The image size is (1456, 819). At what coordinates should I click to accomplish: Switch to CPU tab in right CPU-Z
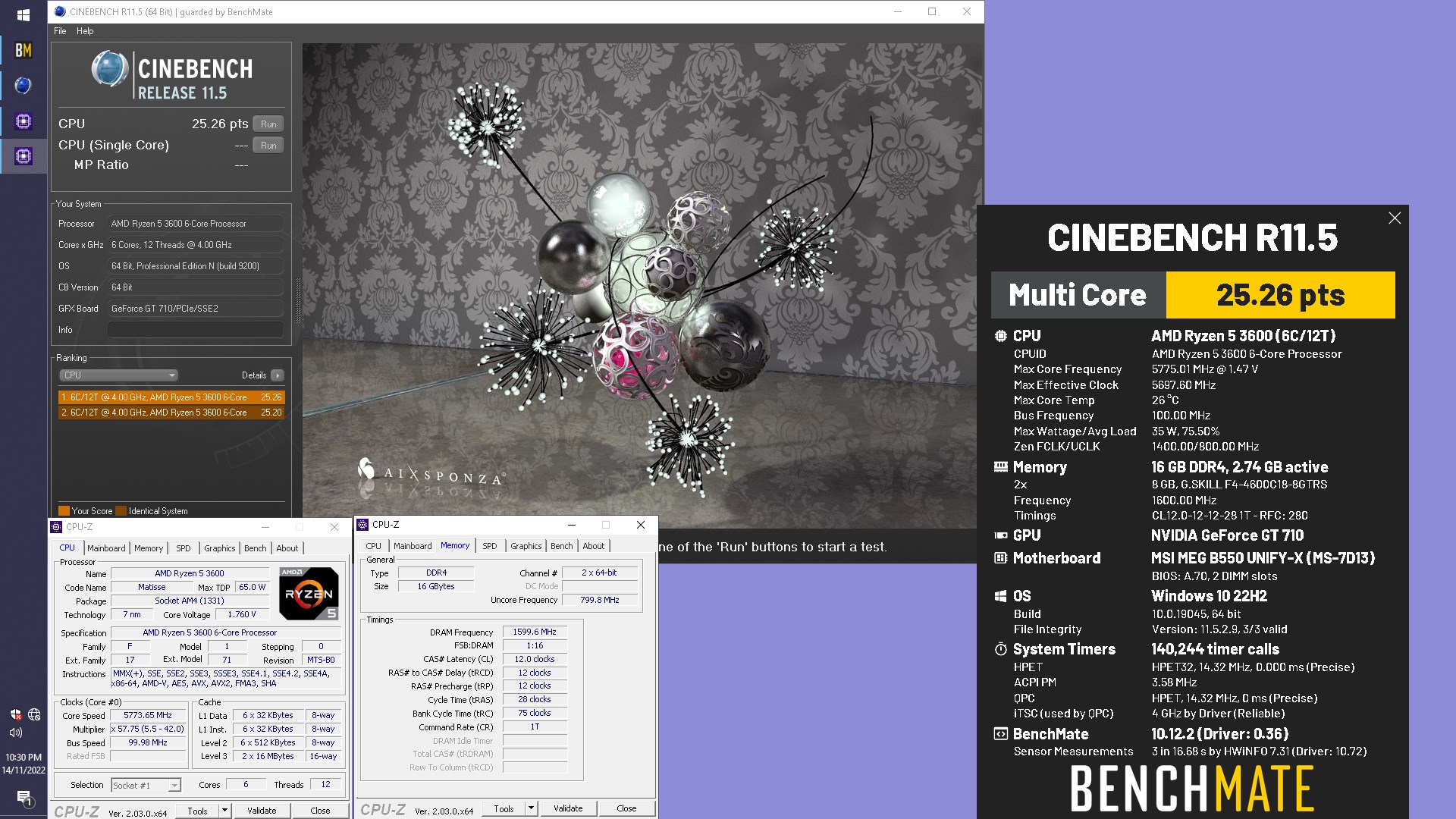click(x=374, y=546)
